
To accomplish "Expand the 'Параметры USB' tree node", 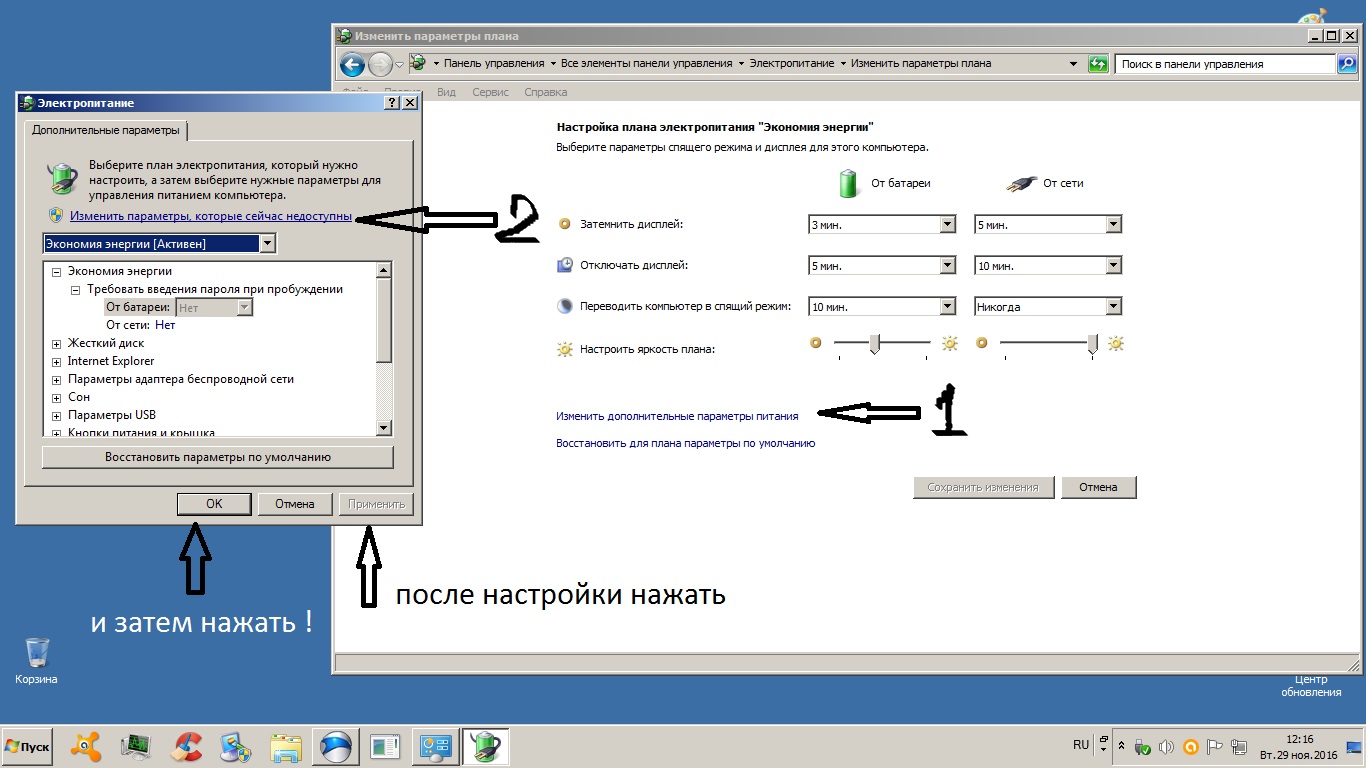I will (x=57, y=415).
